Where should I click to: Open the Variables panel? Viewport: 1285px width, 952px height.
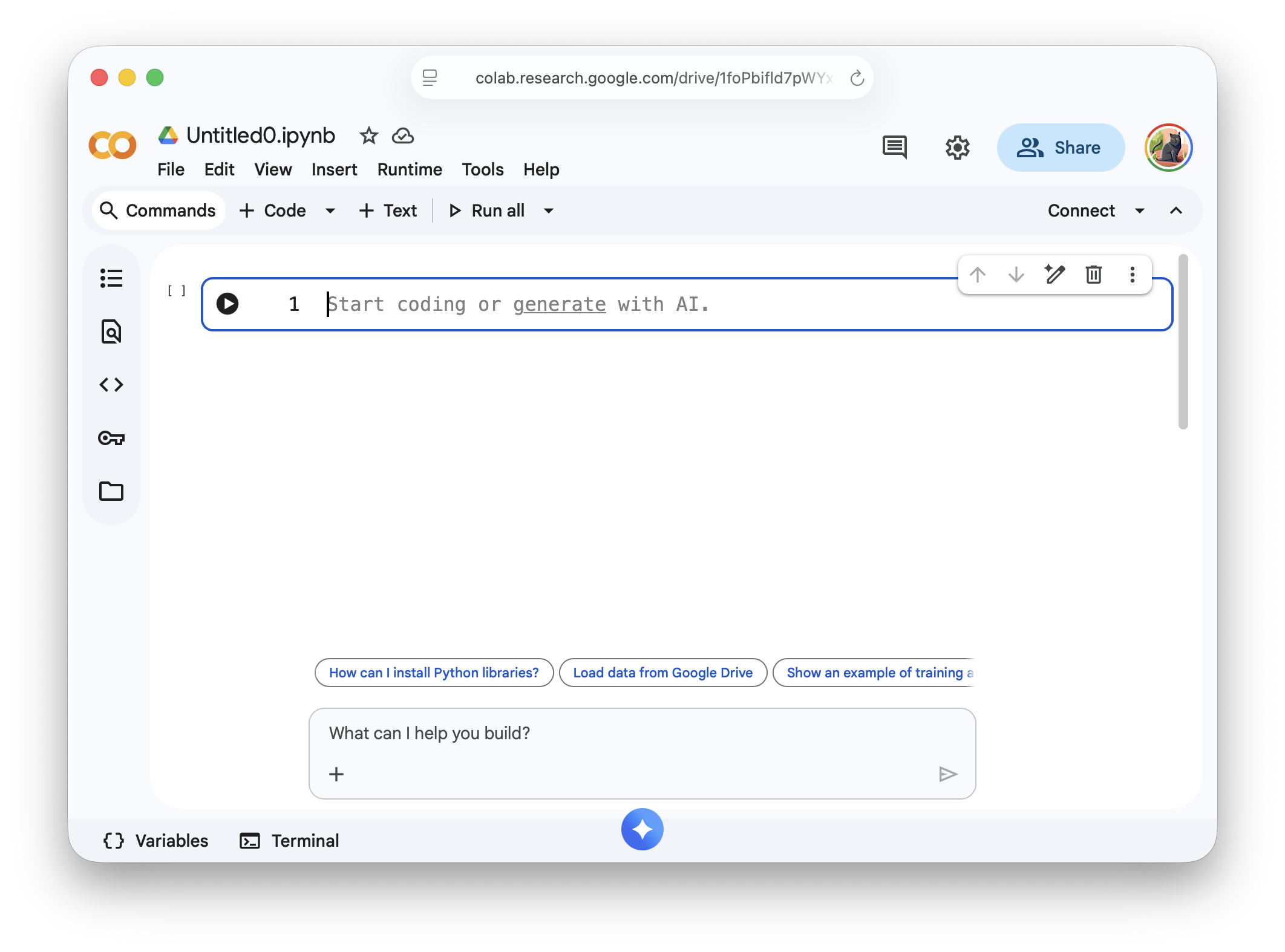pyautogui.click(x=156, y=841)
